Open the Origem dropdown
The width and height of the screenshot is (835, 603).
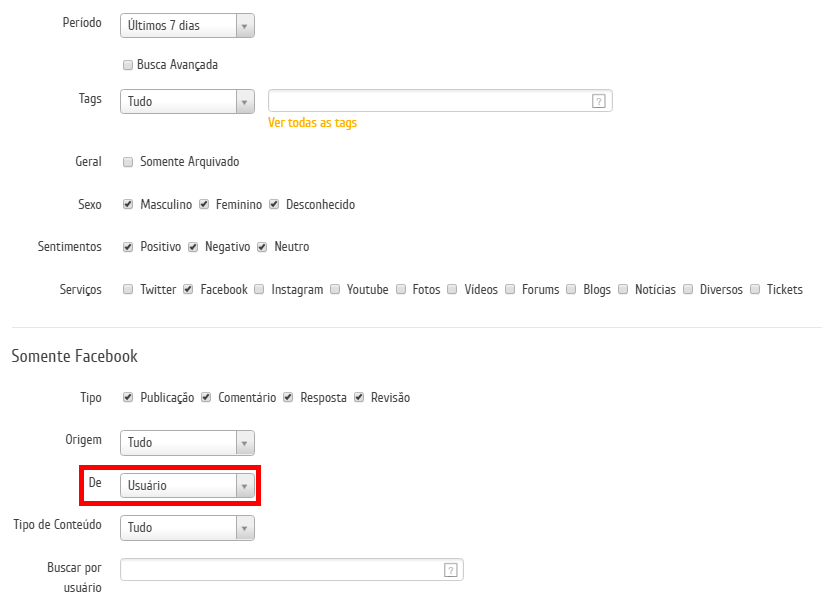(187, 443)
